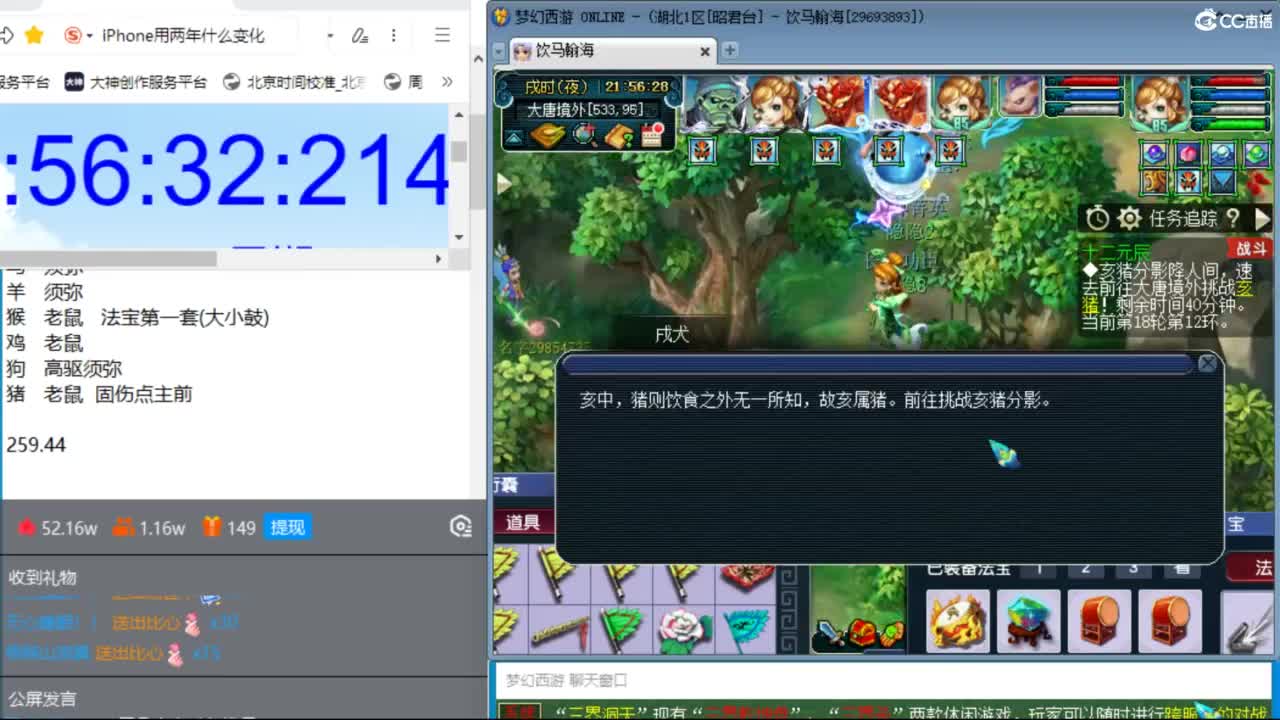This screenshot has height=720, width=1280.
Task: Click the fiery feather treasure icon
Action: point(957,621)
